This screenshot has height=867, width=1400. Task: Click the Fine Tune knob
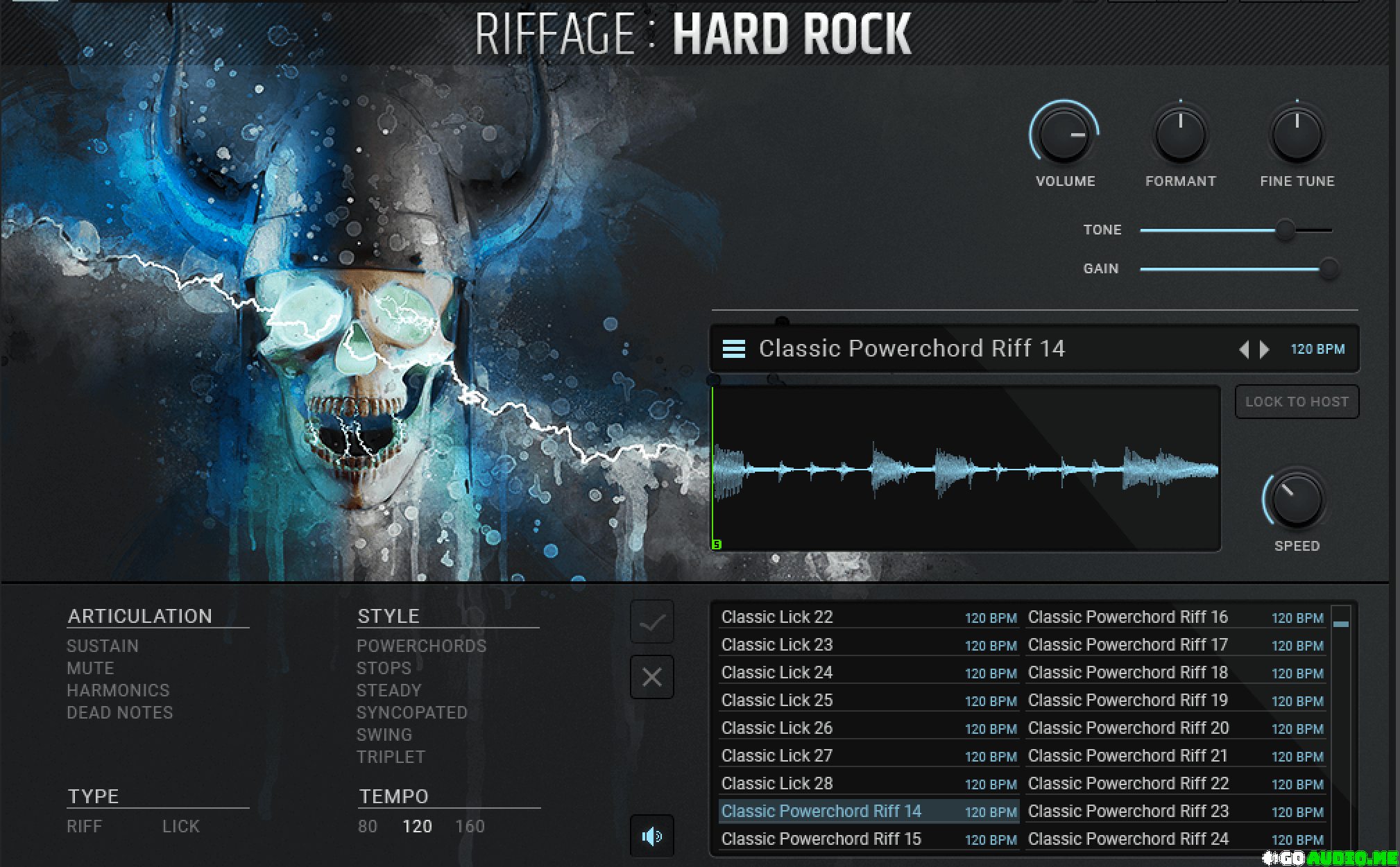(x=1297, y=134)
